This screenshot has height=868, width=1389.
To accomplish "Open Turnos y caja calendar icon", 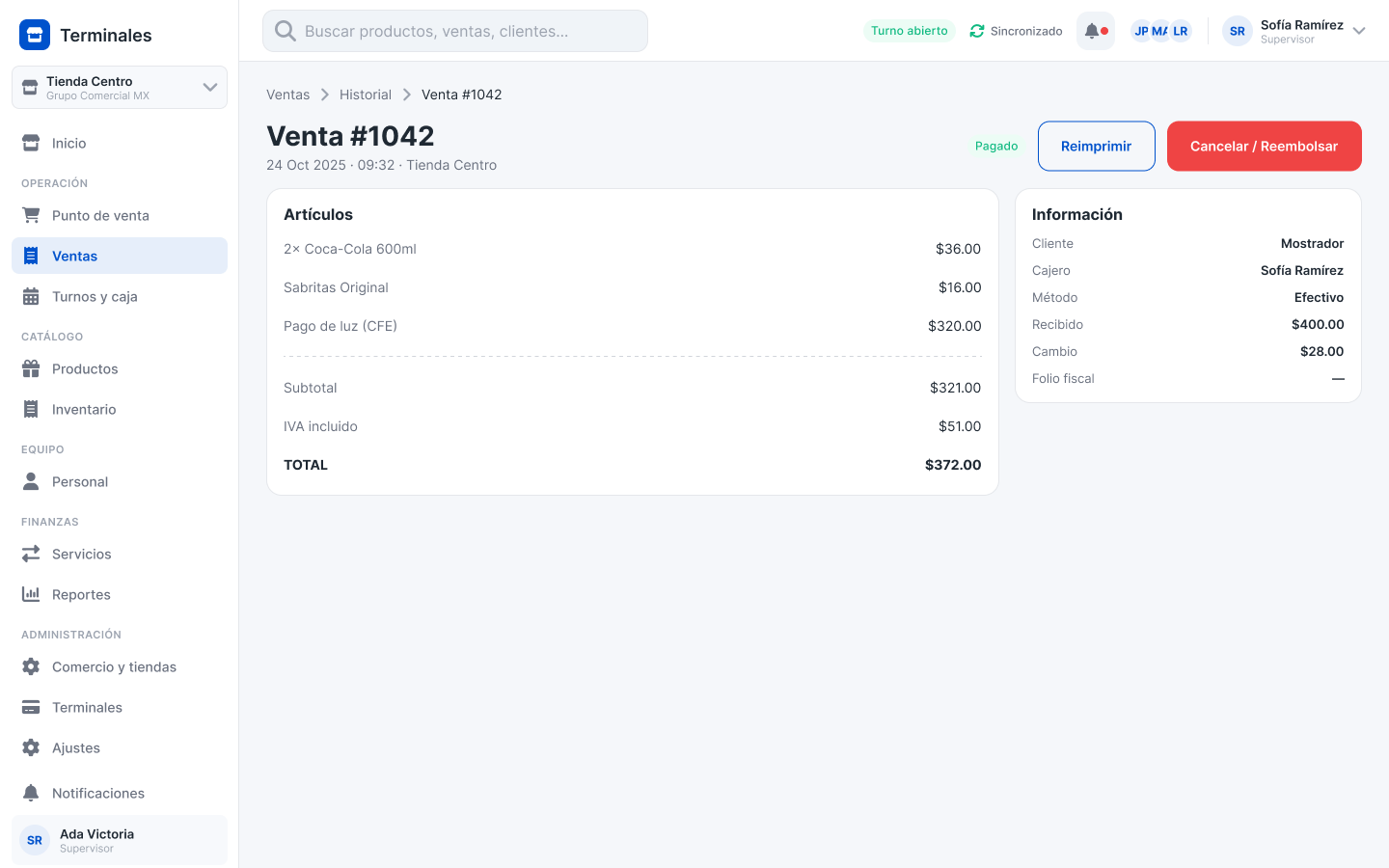I will pos(31,296).
